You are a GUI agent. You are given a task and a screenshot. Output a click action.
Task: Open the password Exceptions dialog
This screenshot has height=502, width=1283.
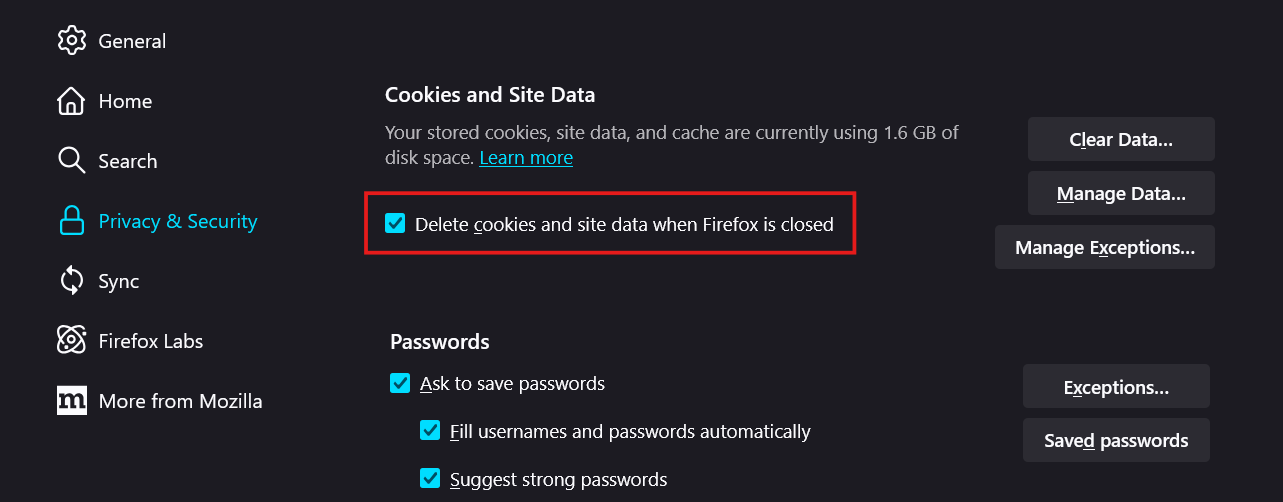pos(1116,387)
